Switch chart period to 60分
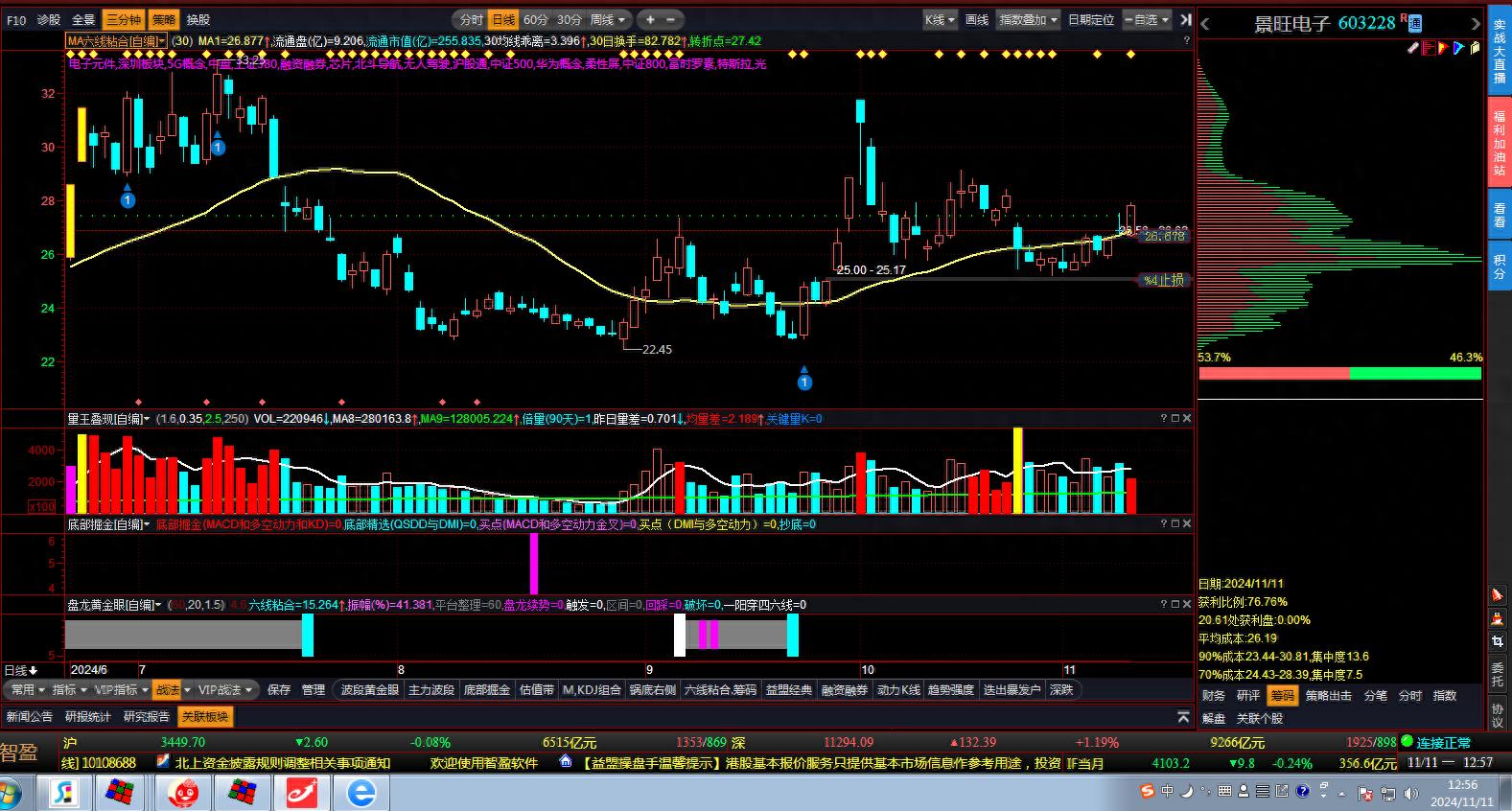The image size is (1512, 811). pos(536,19)
